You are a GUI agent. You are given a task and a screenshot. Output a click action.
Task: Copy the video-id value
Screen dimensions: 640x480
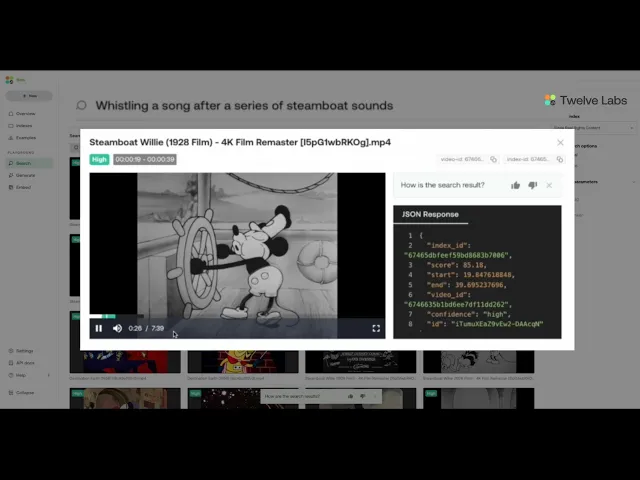click(493, 159)
